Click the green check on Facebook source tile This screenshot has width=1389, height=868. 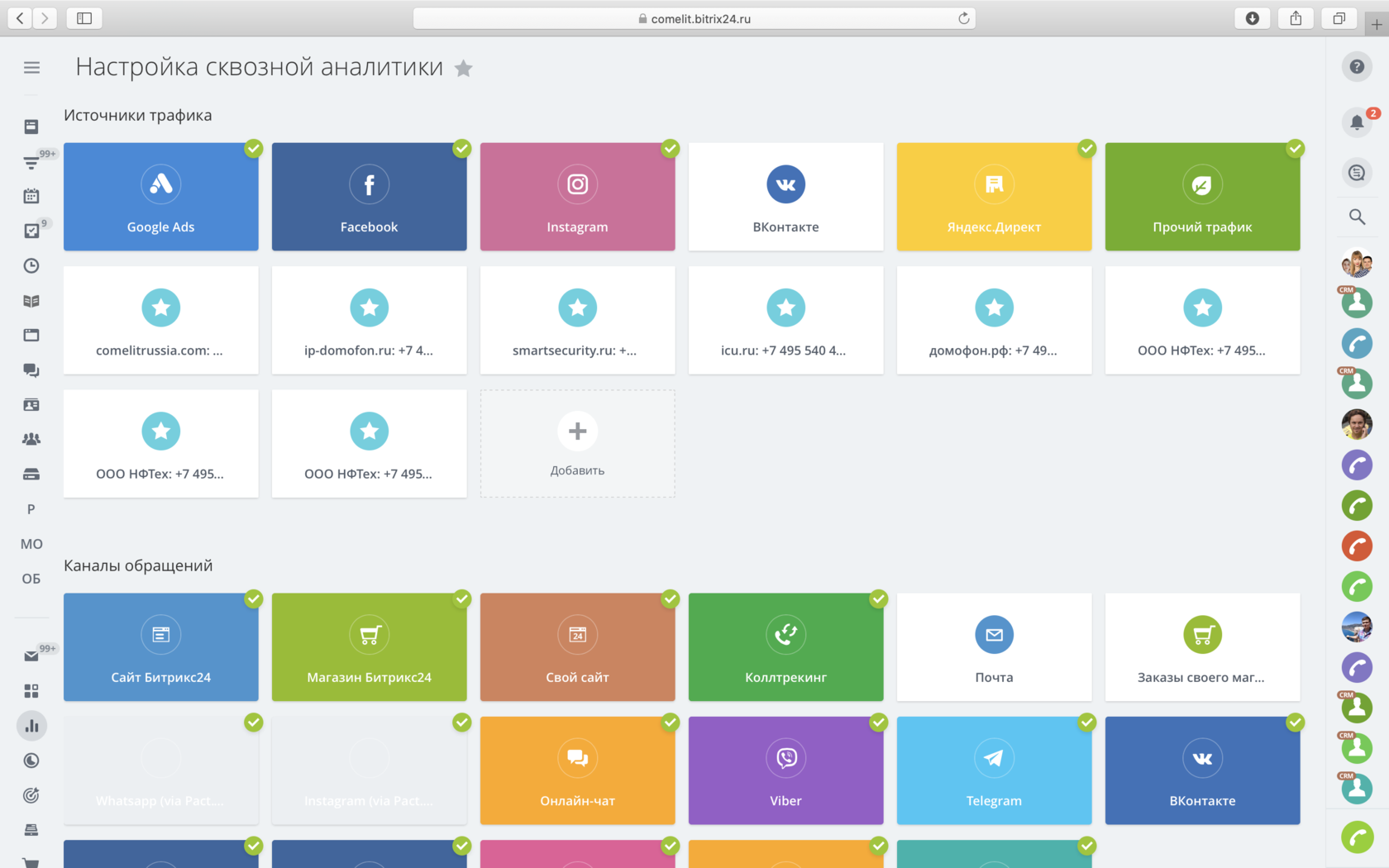point(462,148)
